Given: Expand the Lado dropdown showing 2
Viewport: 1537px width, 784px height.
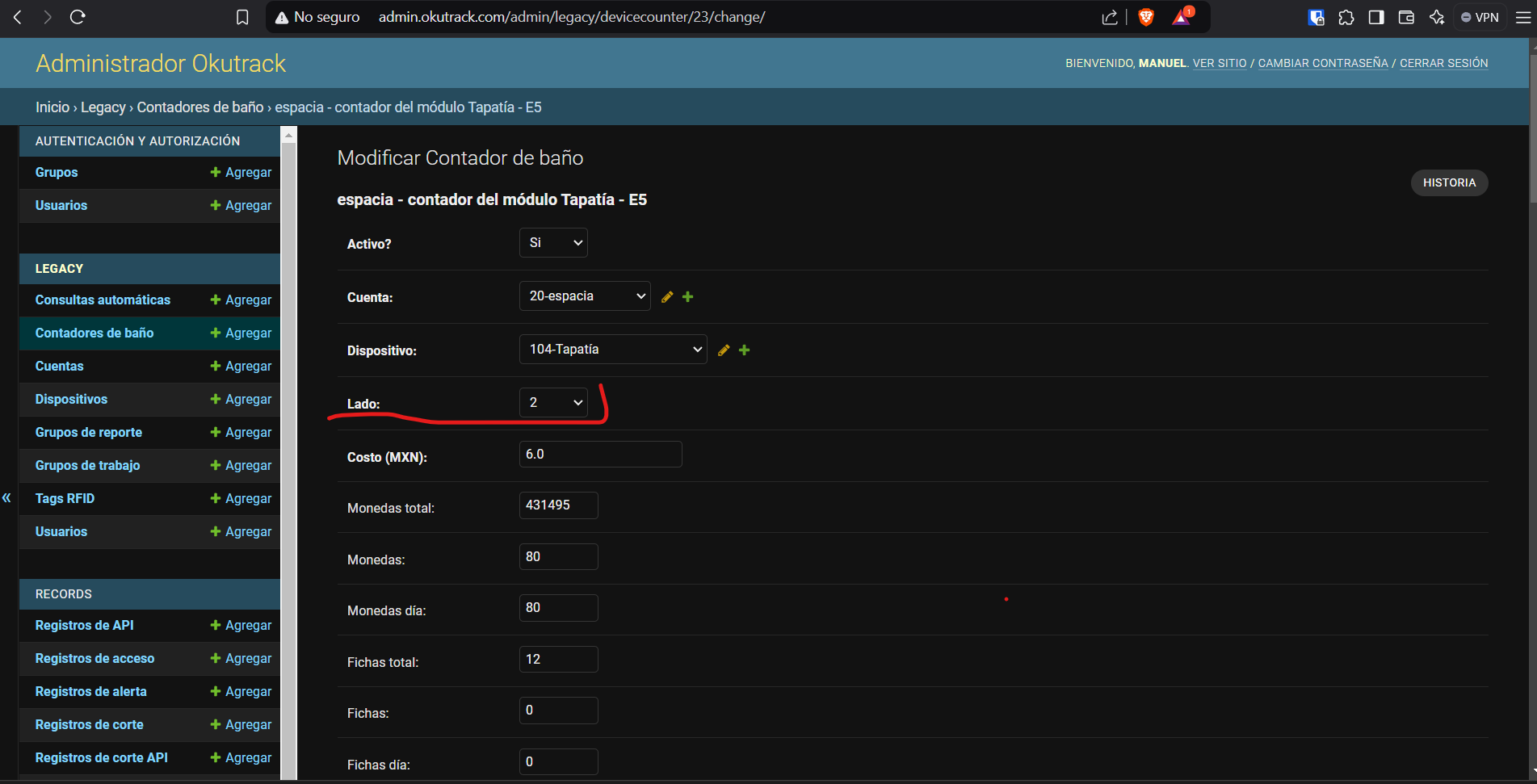Looking at the screenshot, I should 553,403.
